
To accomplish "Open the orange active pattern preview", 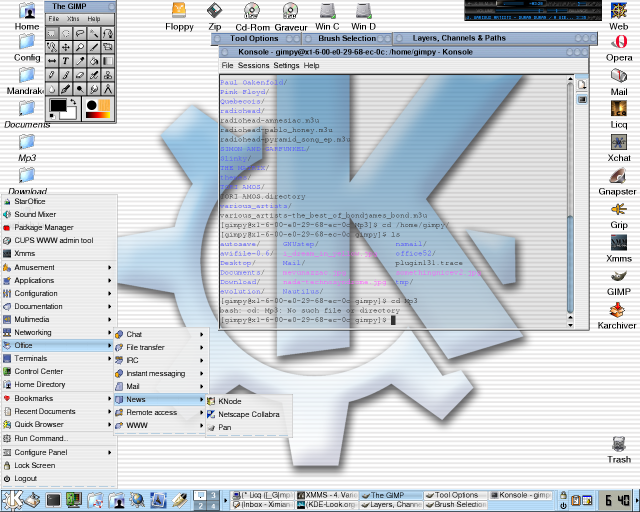I will coord(104,105).
